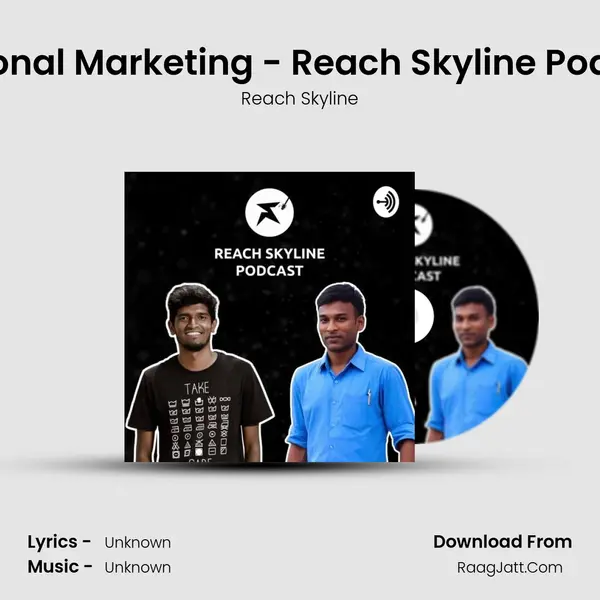Click the RaagJatt.Com download source

pyautogui.click(x=510, y=567)
